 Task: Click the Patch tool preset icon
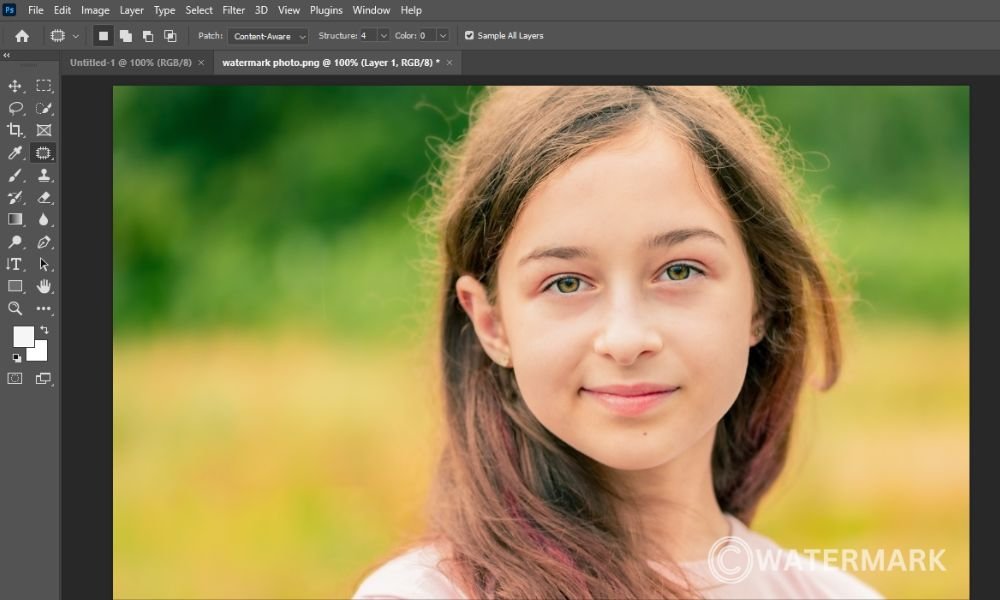tap(58, 36)
